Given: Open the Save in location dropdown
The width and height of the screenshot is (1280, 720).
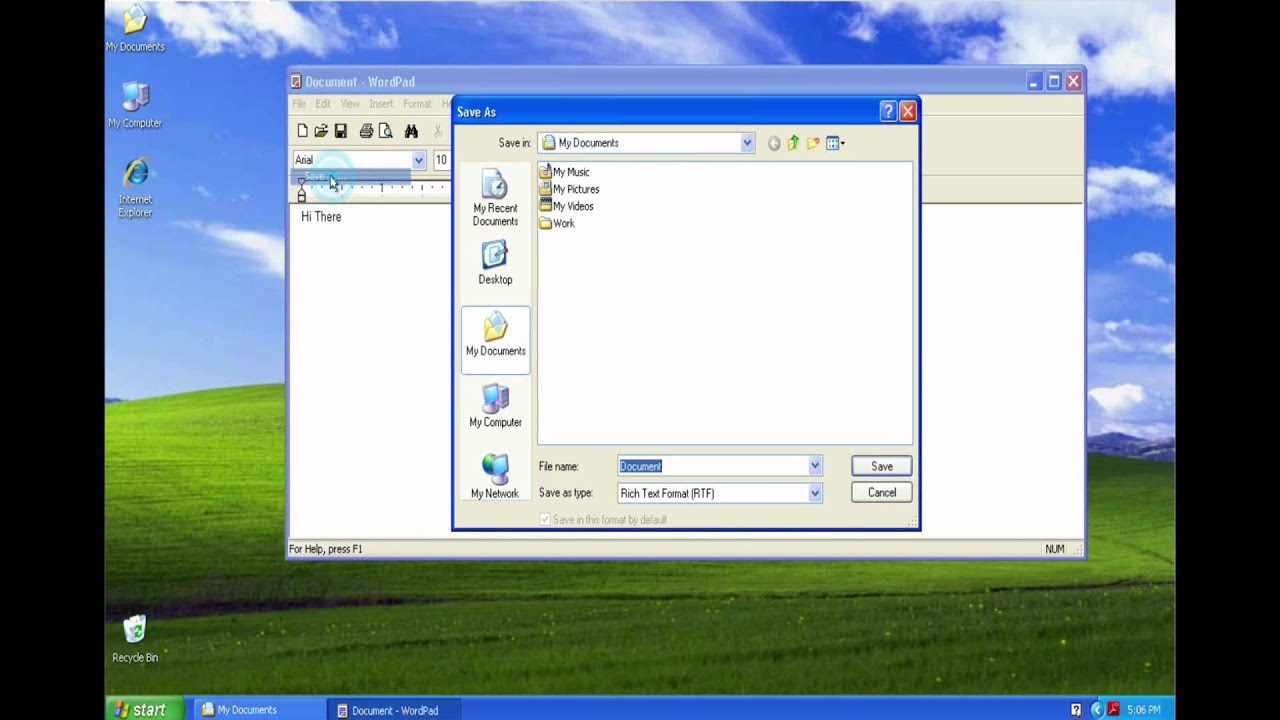Looking at the screenshot, I should click(747, 143).
